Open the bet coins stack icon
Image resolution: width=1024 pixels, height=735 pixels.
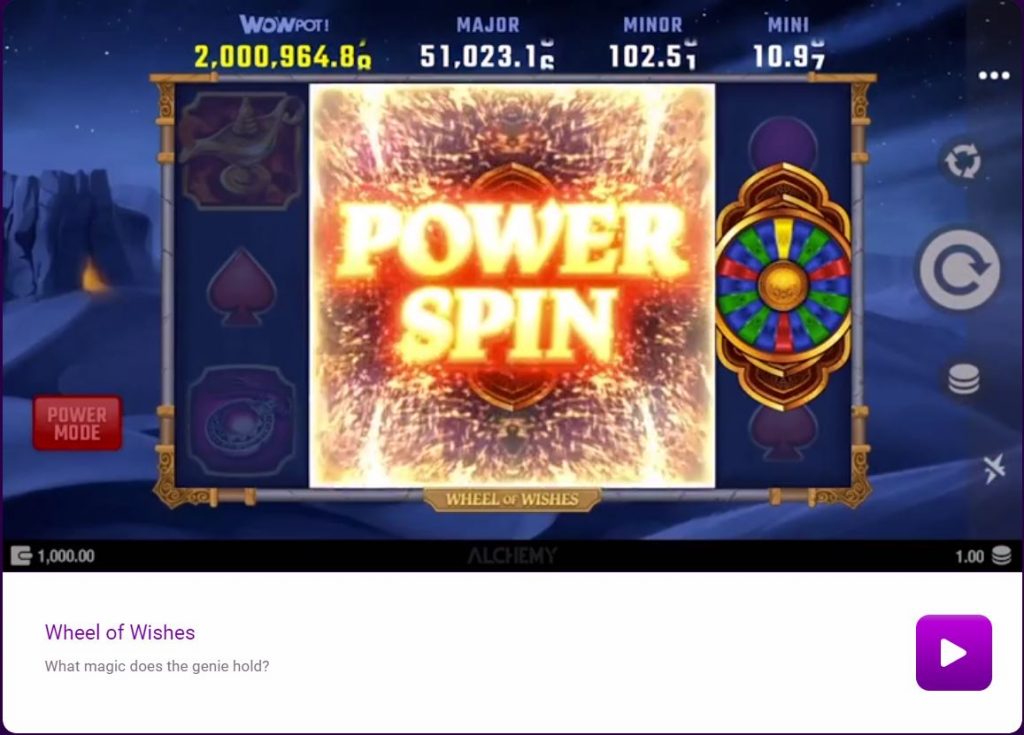963,379
